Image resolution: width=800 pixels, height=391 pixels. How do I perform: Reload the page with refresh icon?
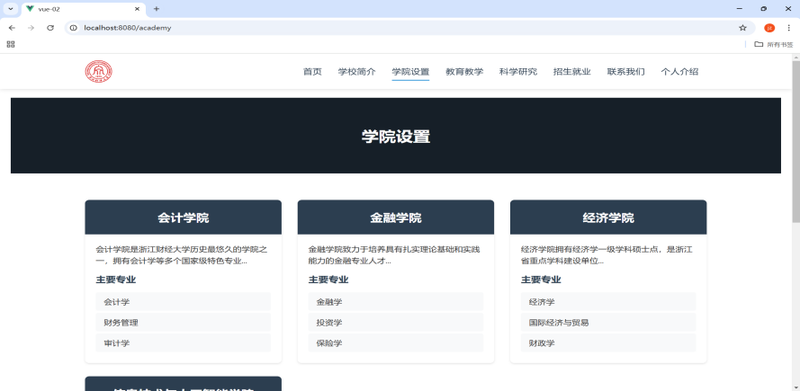(x=50, y=28)
